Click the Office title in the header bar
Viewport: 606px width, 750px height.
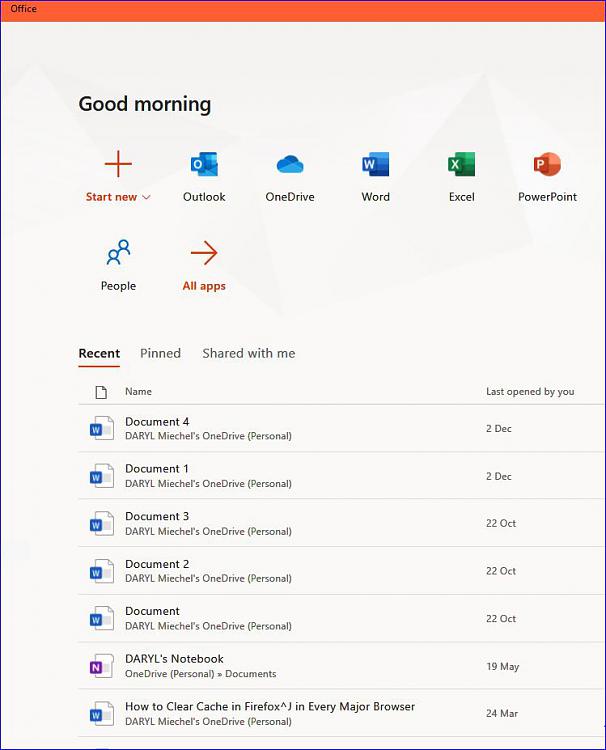23,9
